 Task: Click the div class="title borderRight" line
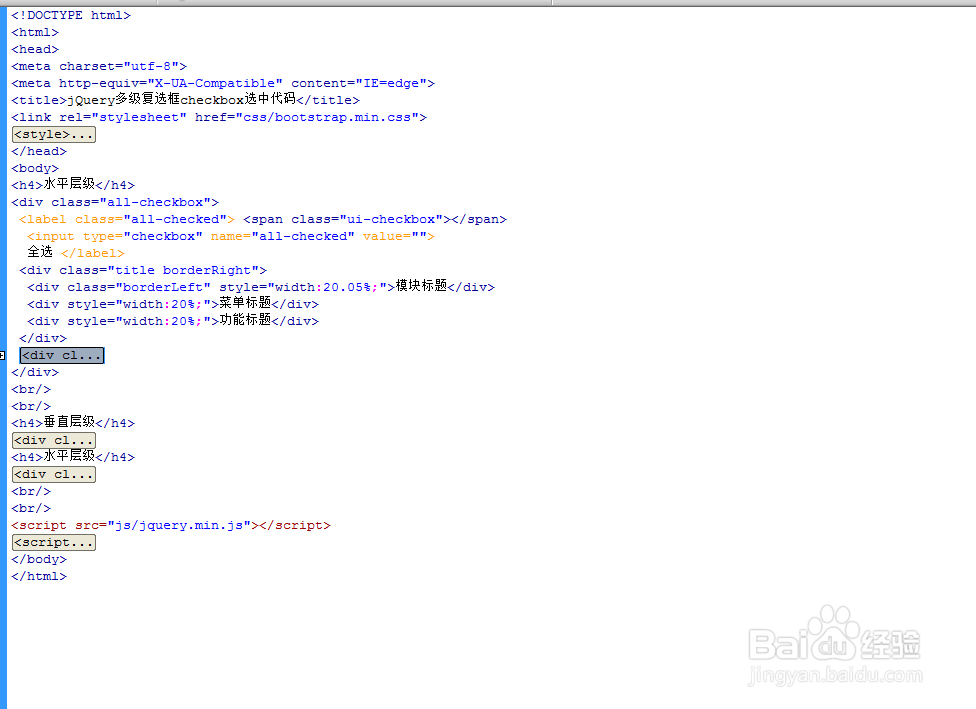(143, 270)
